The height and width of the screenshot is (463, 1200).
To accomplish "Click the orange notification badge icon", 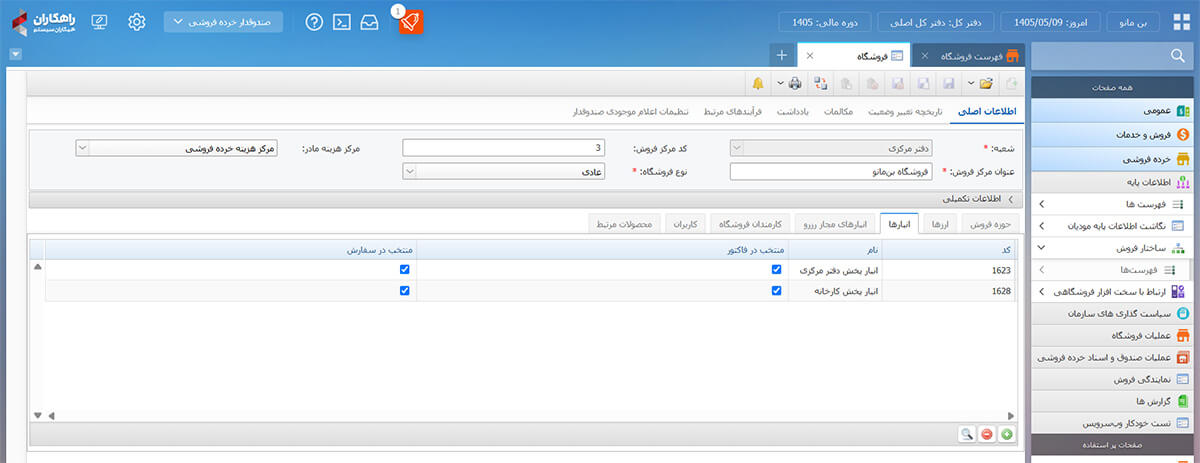I will (411, 22).
